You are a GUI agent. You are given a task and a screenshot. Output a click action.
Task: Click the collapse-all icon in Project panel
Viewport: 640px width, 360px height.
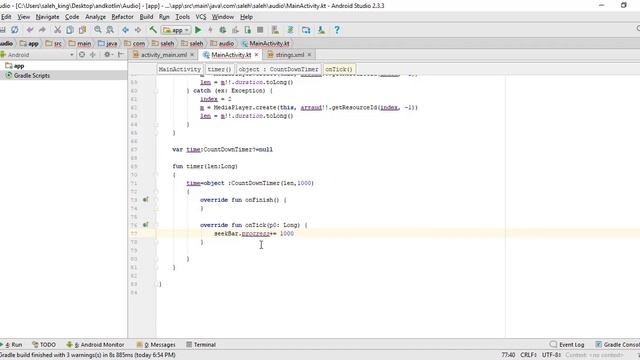click(93, 55)
